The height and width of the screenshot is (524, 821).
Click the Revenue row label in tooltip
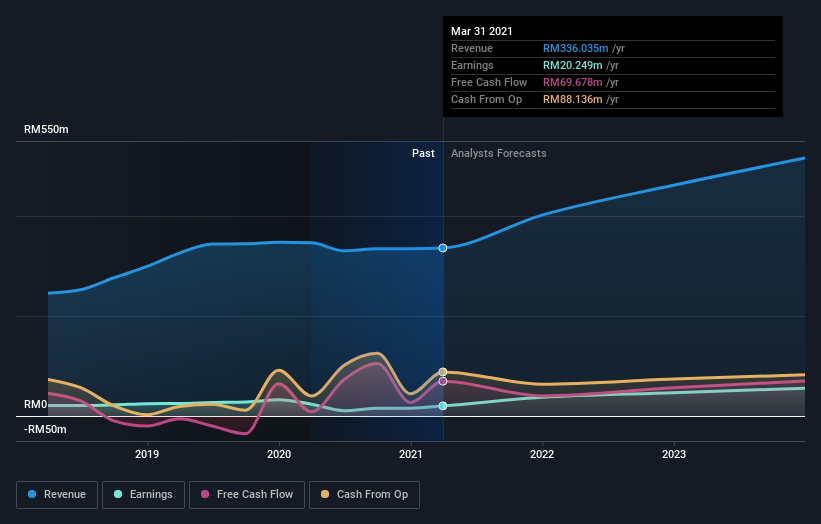click(472, 48)
